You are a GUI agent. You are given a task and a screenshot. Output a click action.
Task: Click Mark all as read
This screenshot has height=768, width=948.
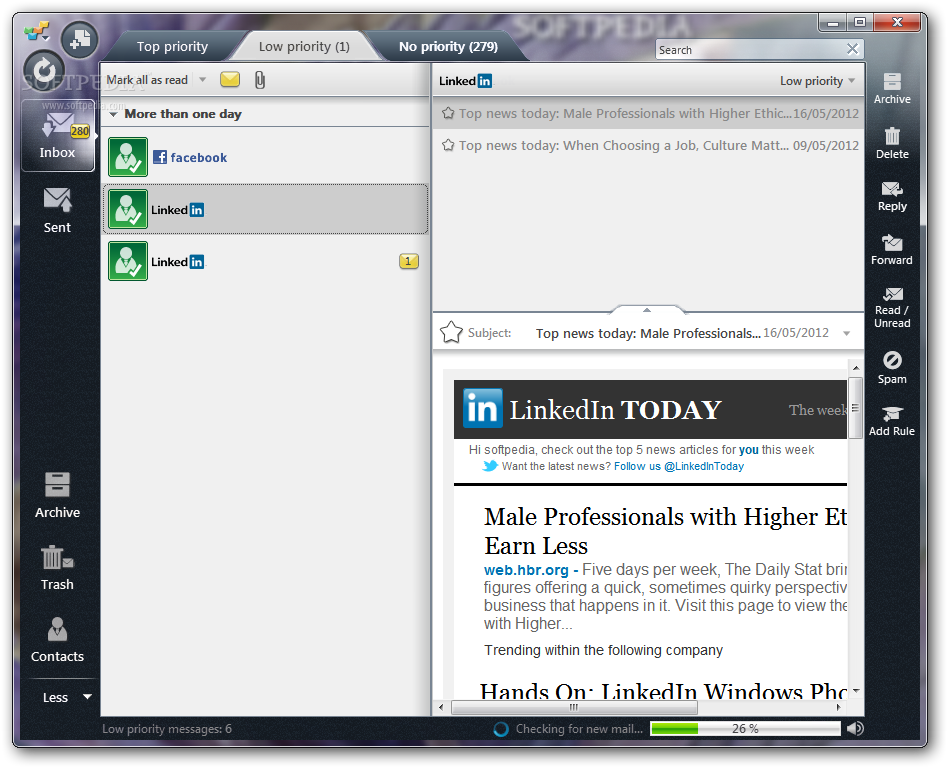[x=147, y=80]
